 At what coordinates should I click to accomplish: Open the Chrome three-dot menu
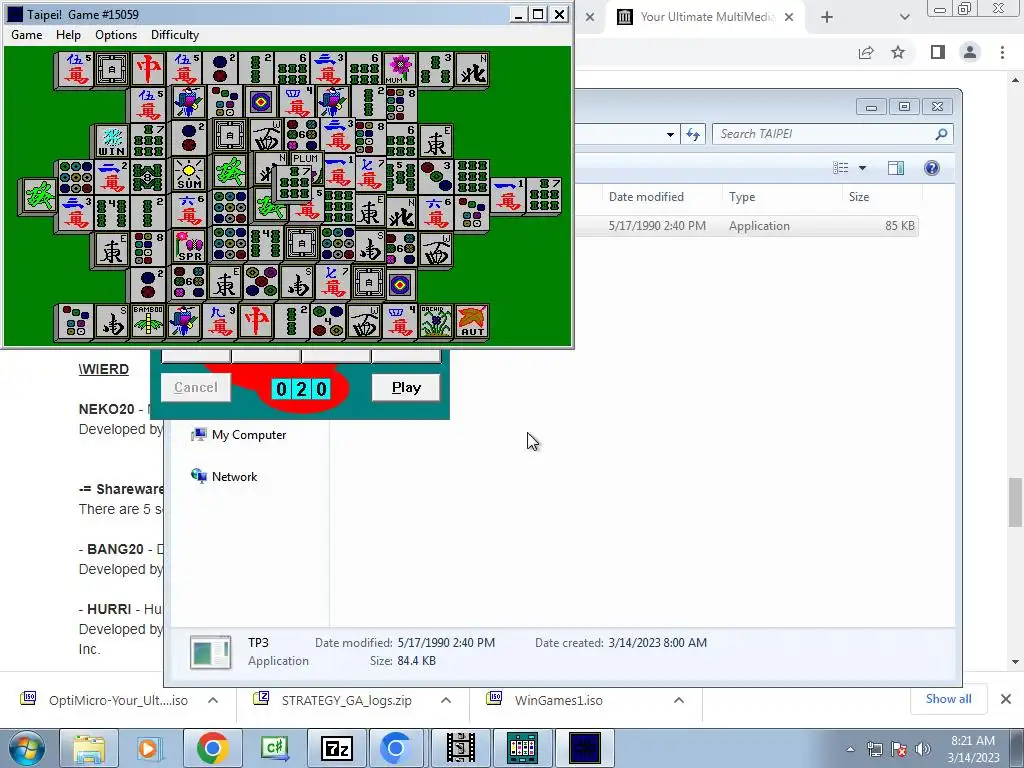click(1002, 52)
